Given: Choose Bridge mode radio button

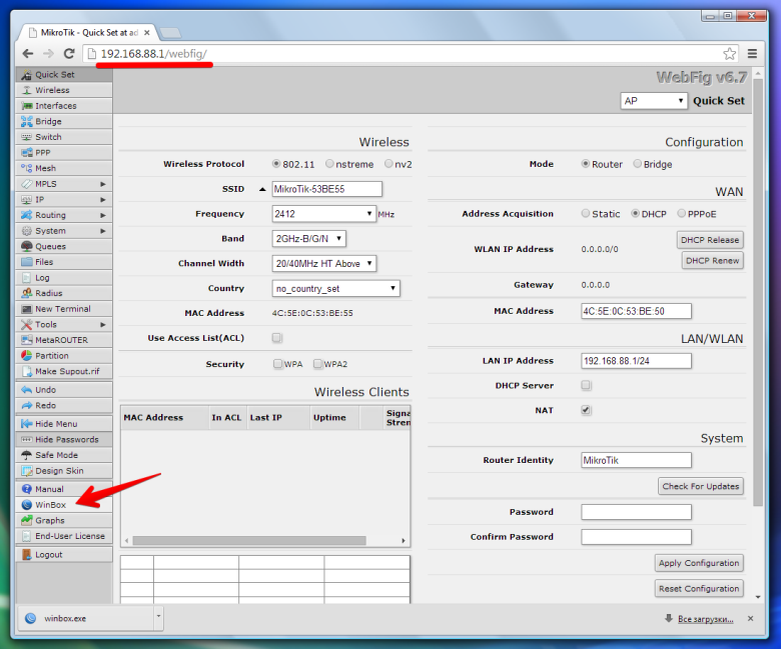Looking at the screenshot, I should coord(637,164).
